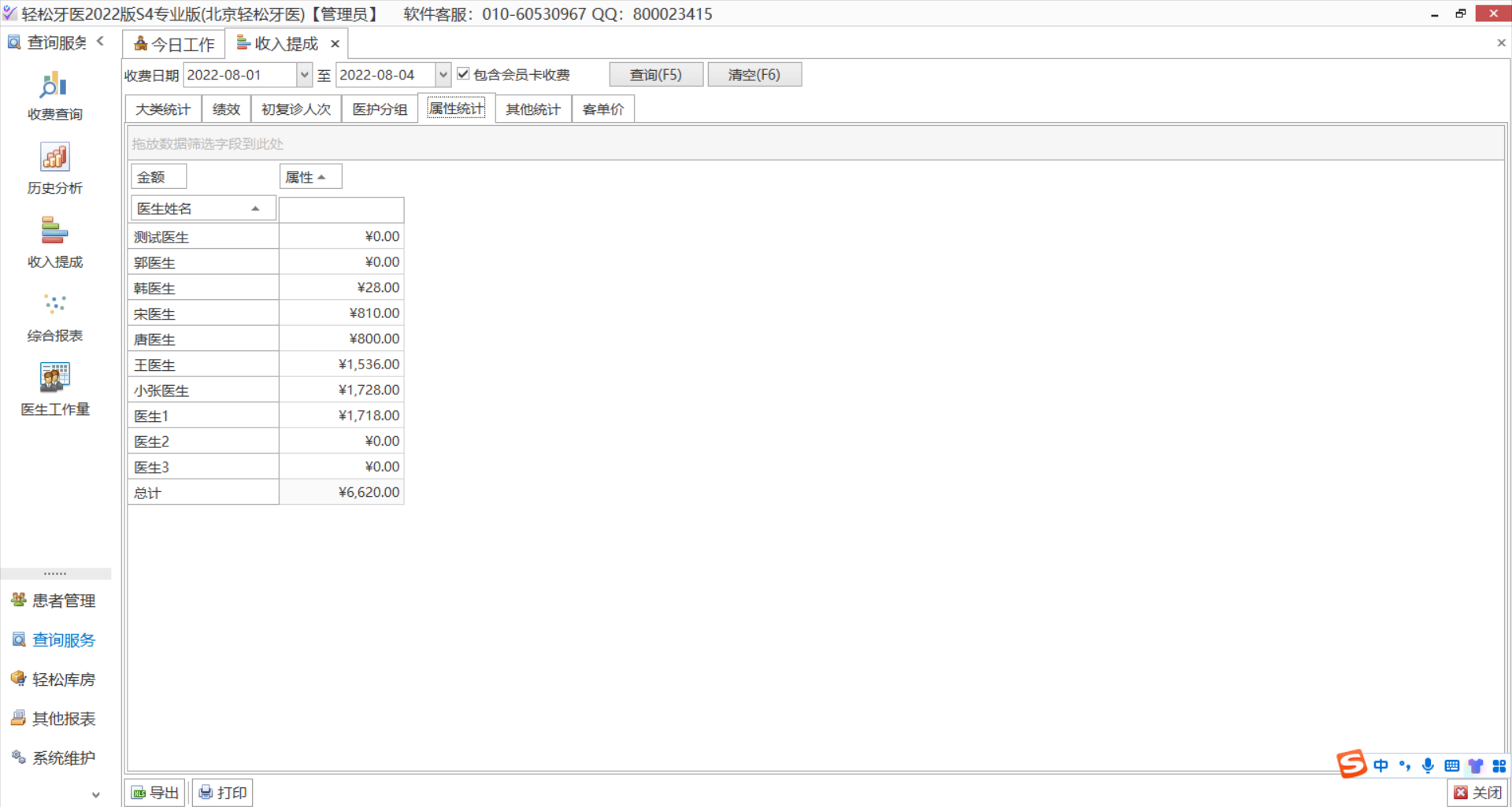Select the 医生2 row
Image resolution: width=1512 pixels, height=807 pixels.
[x=203, y=441]
